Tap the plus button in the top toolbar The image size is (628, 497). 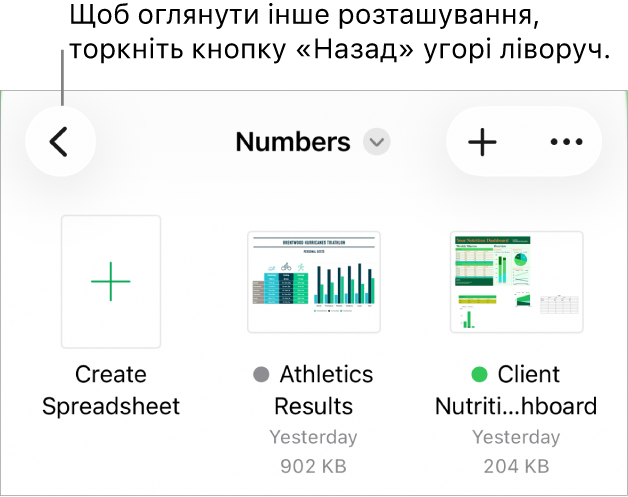click(x=482, y=142)
